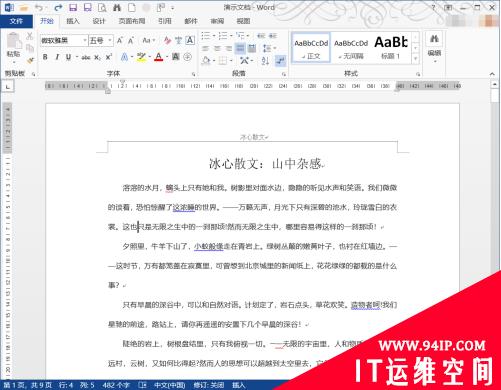This screenshot has height=390, width=501.
Task: Expand the styles gallery with bottom arrow
Action: click(415, 59)
